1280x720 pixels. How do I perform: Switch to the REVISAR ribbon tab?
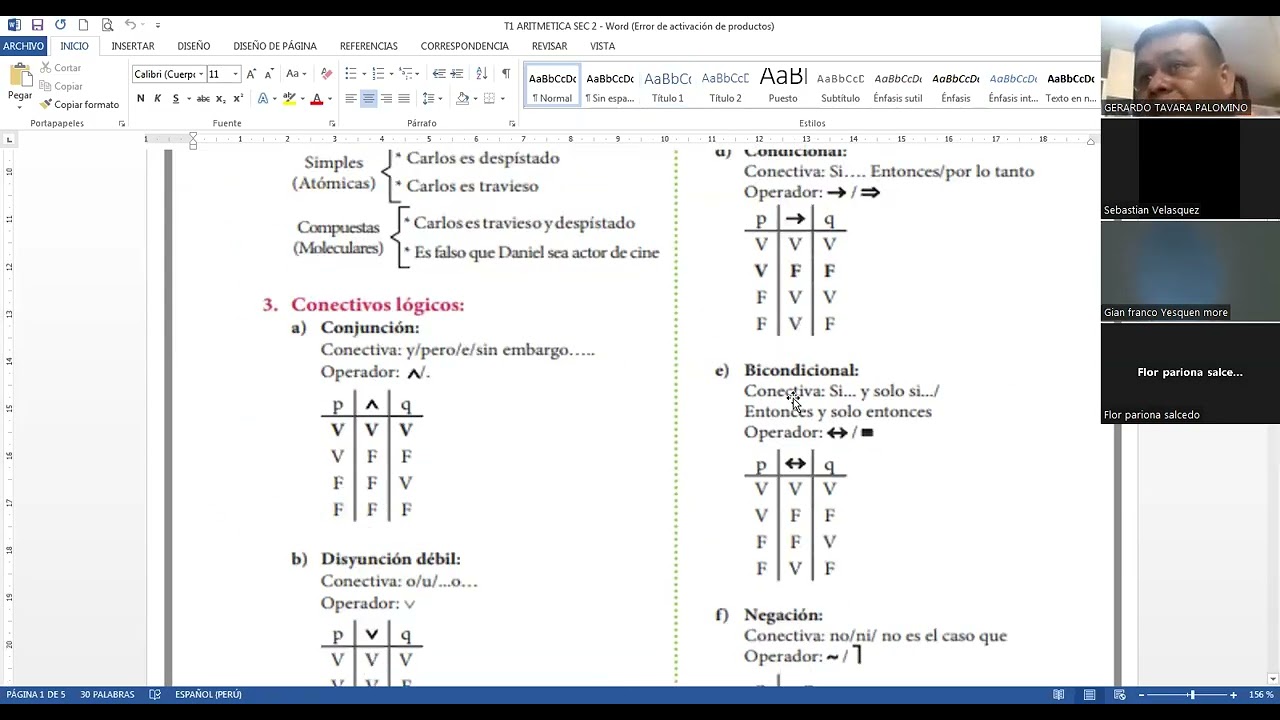click(x=550, y=46)
